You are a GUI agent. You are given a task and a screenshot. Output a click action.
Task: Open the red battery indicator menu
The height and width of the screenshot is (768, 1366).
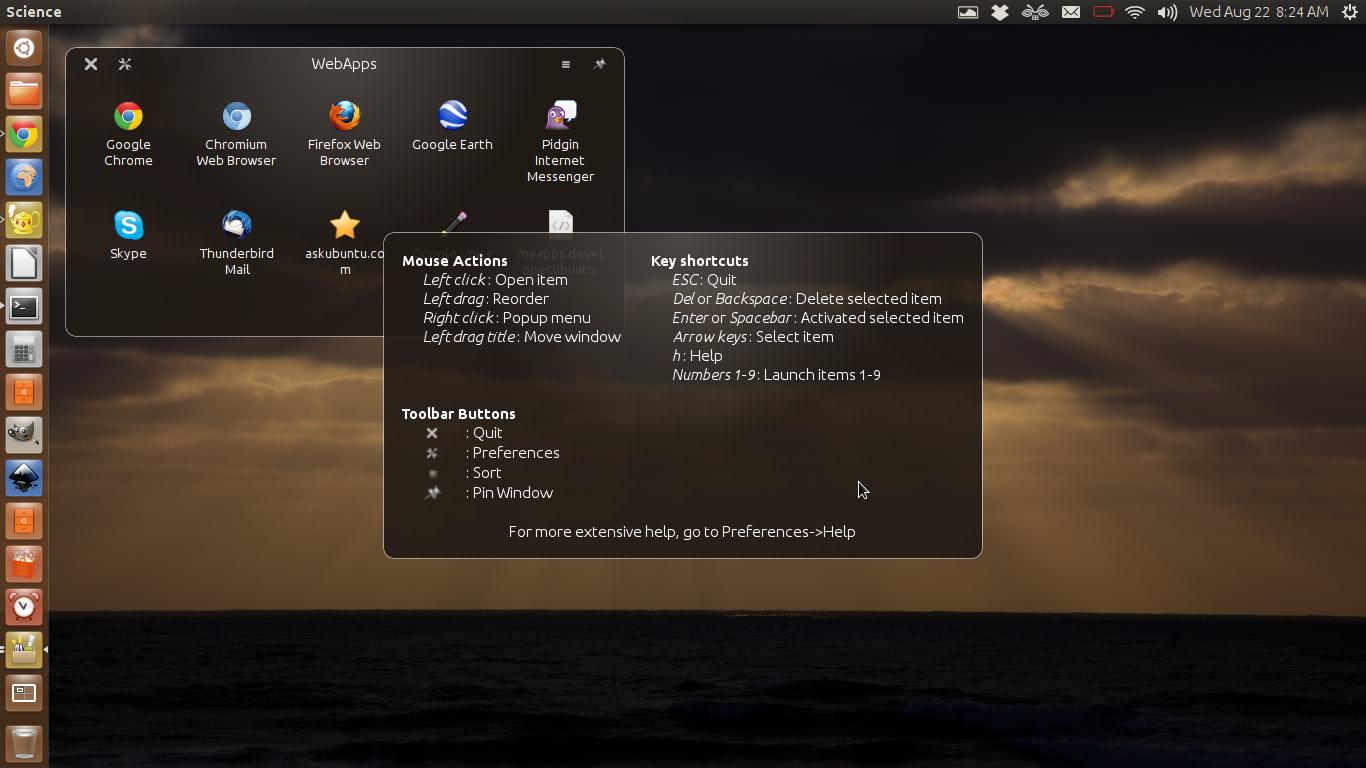[1103, 12]
